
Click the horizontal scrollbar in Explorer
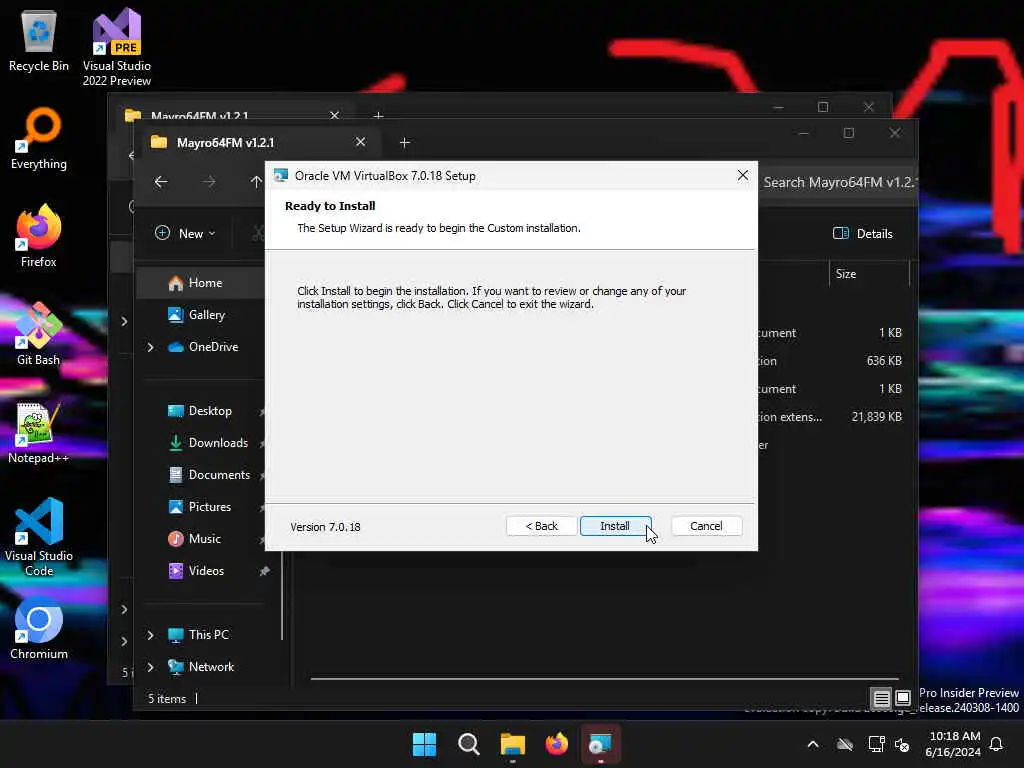tap(604, 679)
